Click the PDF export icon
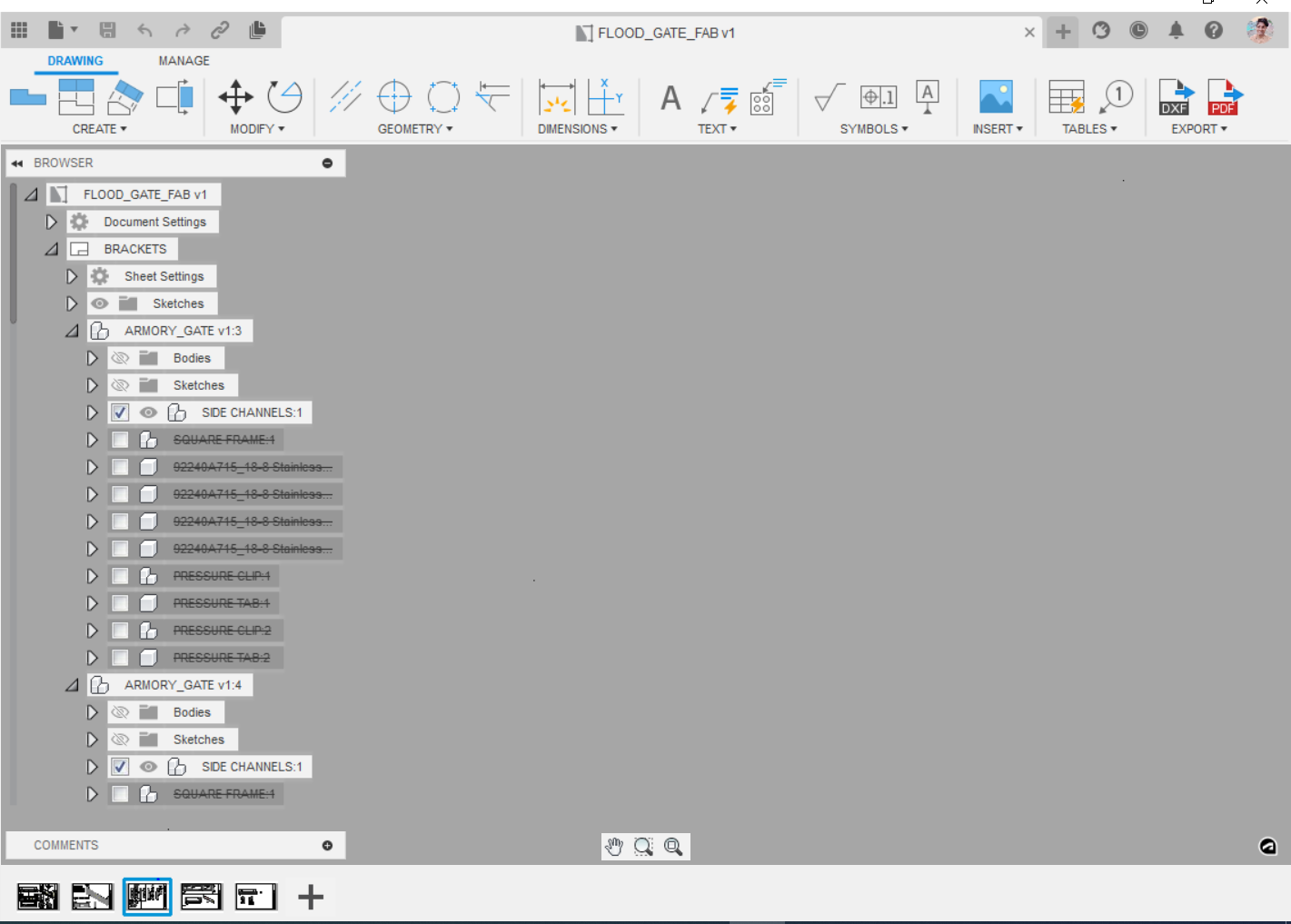The width and height of the screenshot is (1291, 924). [1224, 97]
